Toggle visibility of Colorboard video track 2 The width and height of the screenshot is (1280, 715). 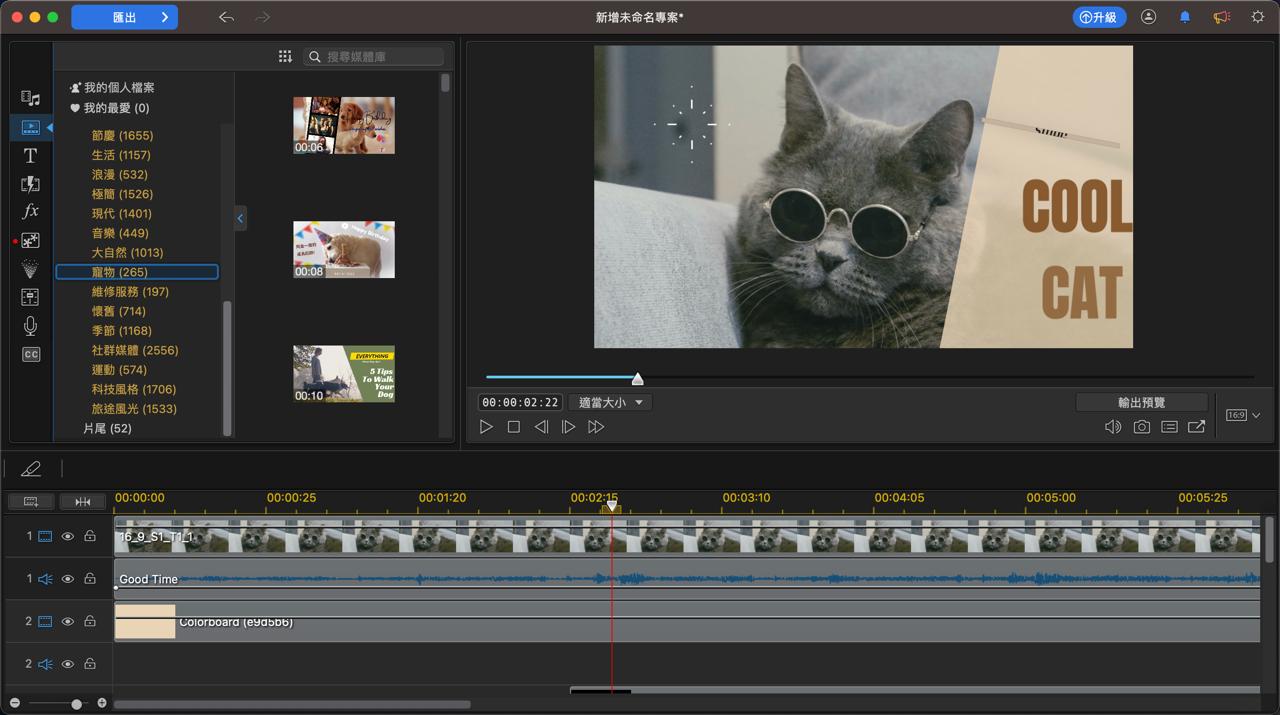point(68,622)
